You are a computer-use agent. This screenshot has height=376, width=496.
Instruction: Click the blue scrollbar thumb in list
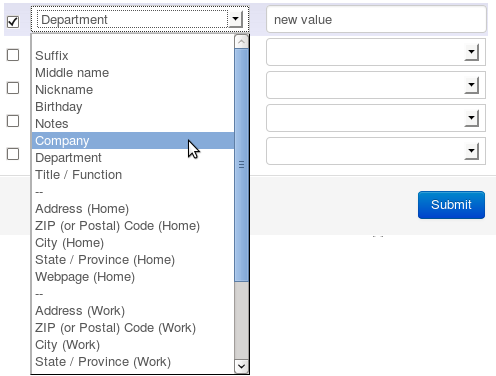241,165
